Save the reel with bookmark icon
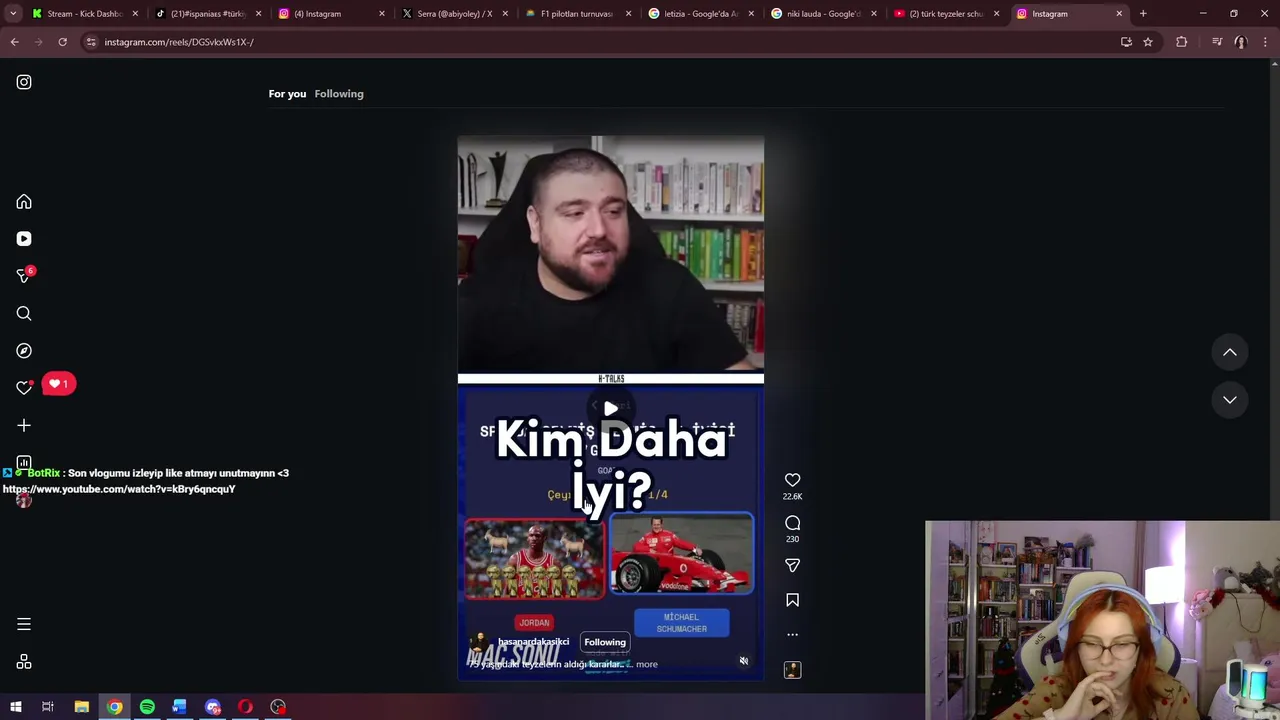The height and width of the screenshot is (720, 1280). pyautogui.click(x=792, y=600)
